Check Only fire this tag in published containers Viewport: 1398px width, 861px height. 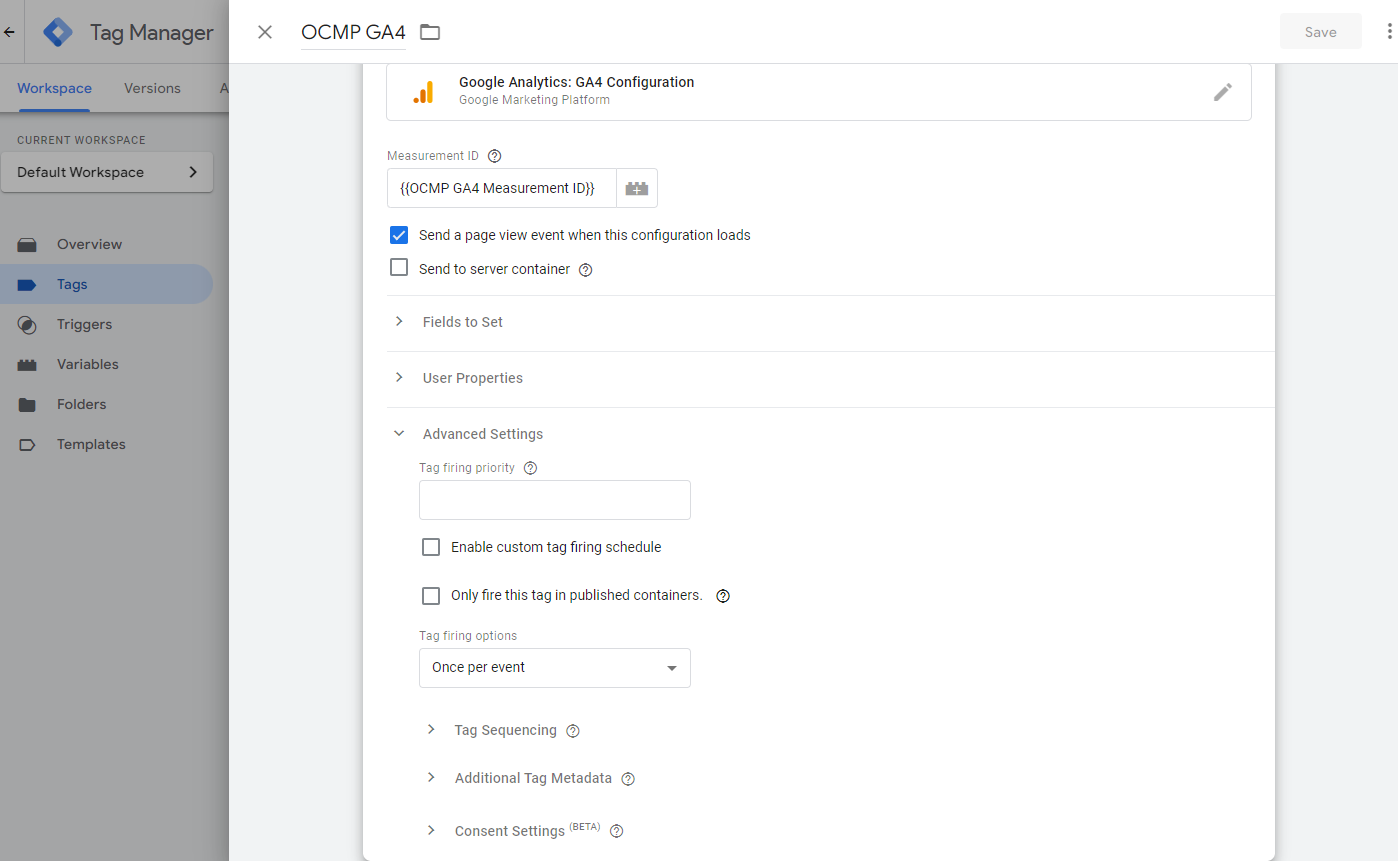point(431,595)
